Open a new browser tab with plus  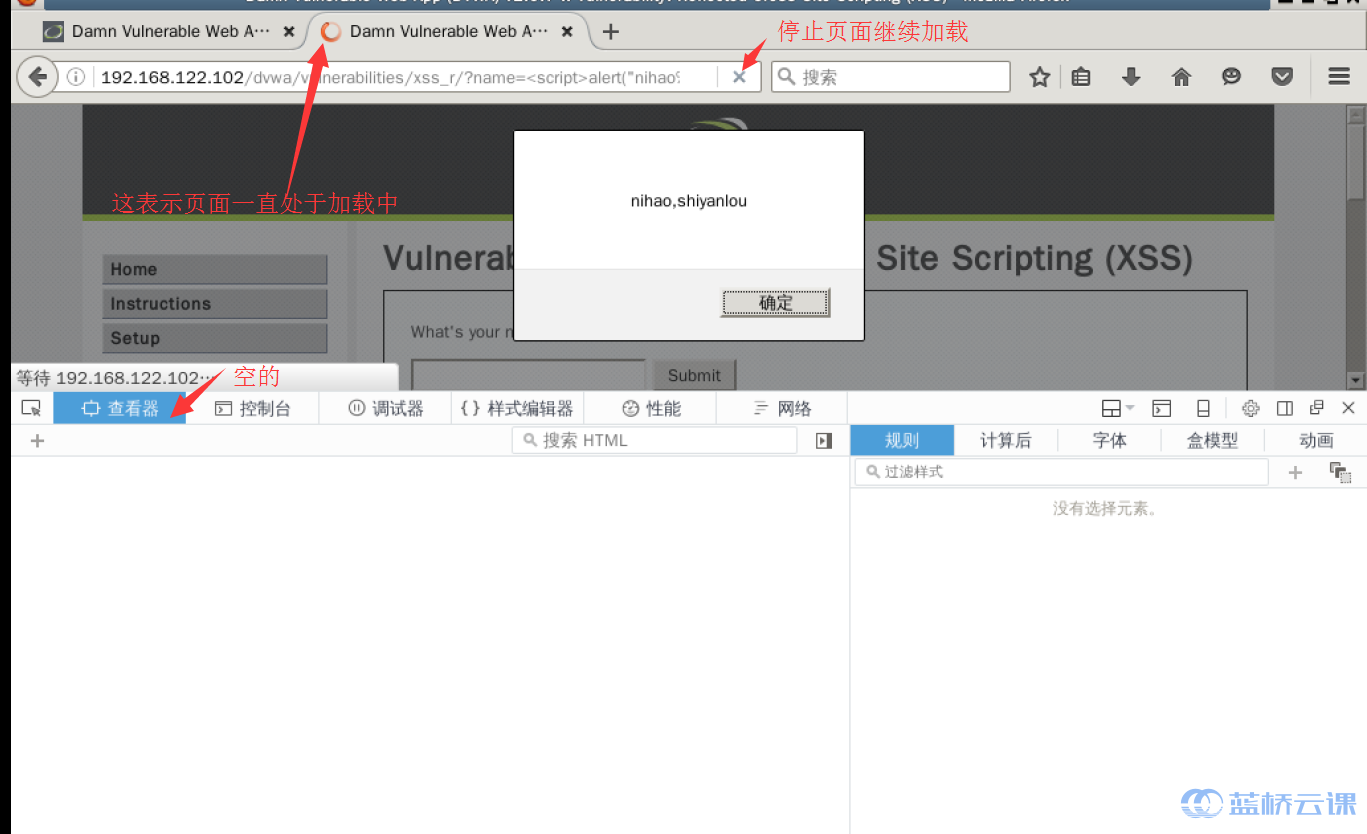point(610,31)
